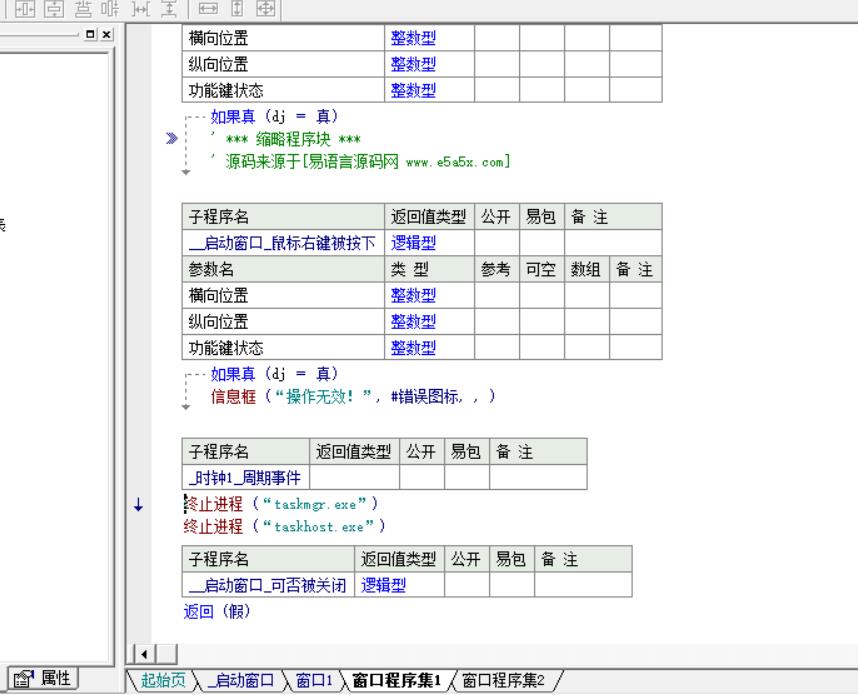This screenshot has height=695, width=858.
Task: Click the 纵向位置 parameter name below 参数名 header
Action: [218, 322]
